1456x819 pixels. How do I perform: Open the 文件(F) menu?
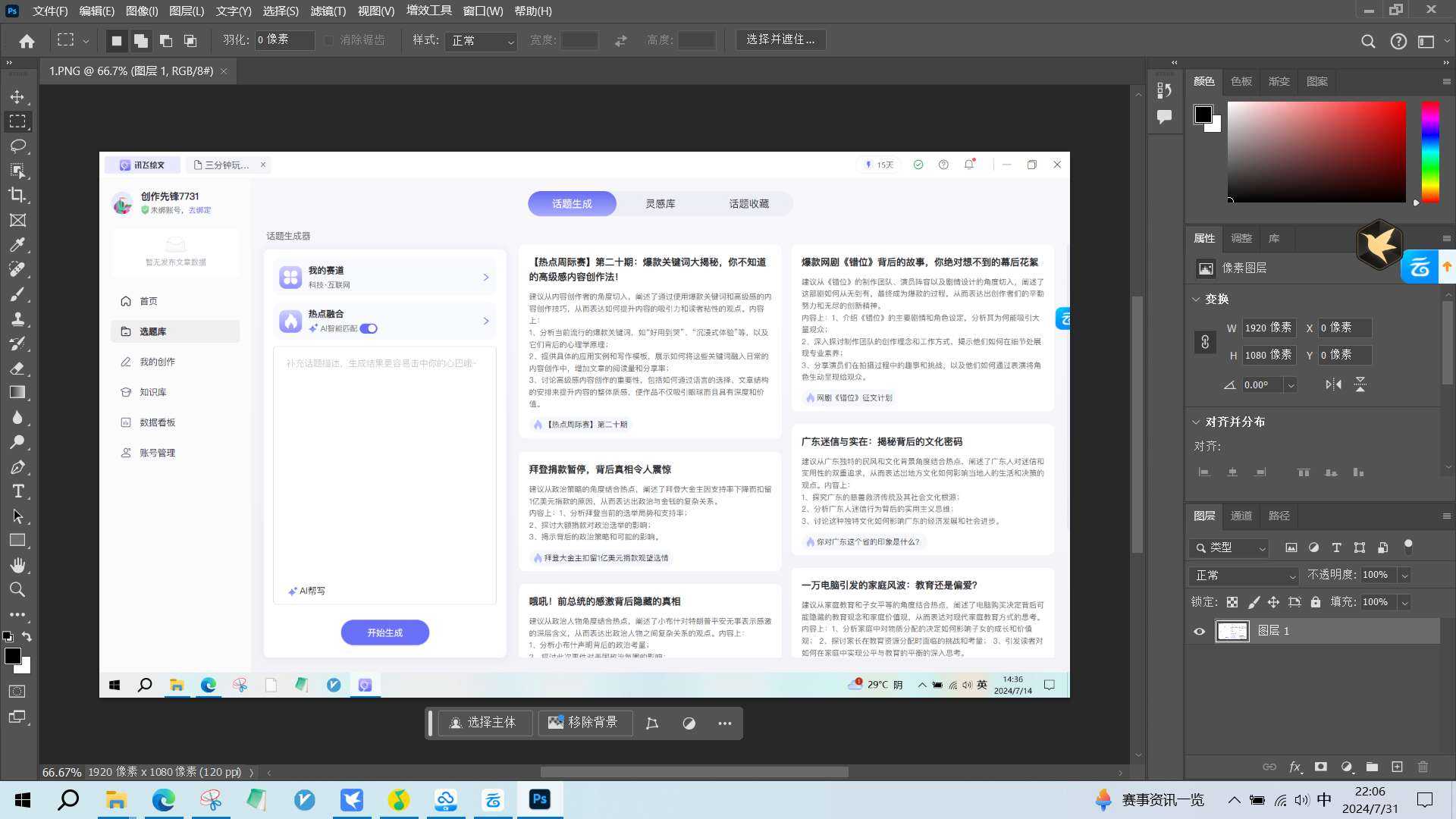[x=51, y=11]
